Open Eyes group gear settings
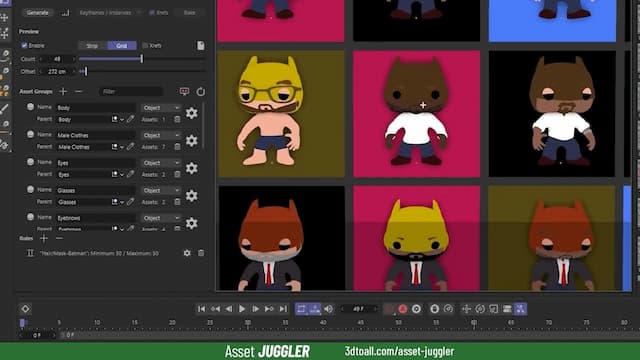The height and width of the screenshot is (360, 640). (191, 168)
